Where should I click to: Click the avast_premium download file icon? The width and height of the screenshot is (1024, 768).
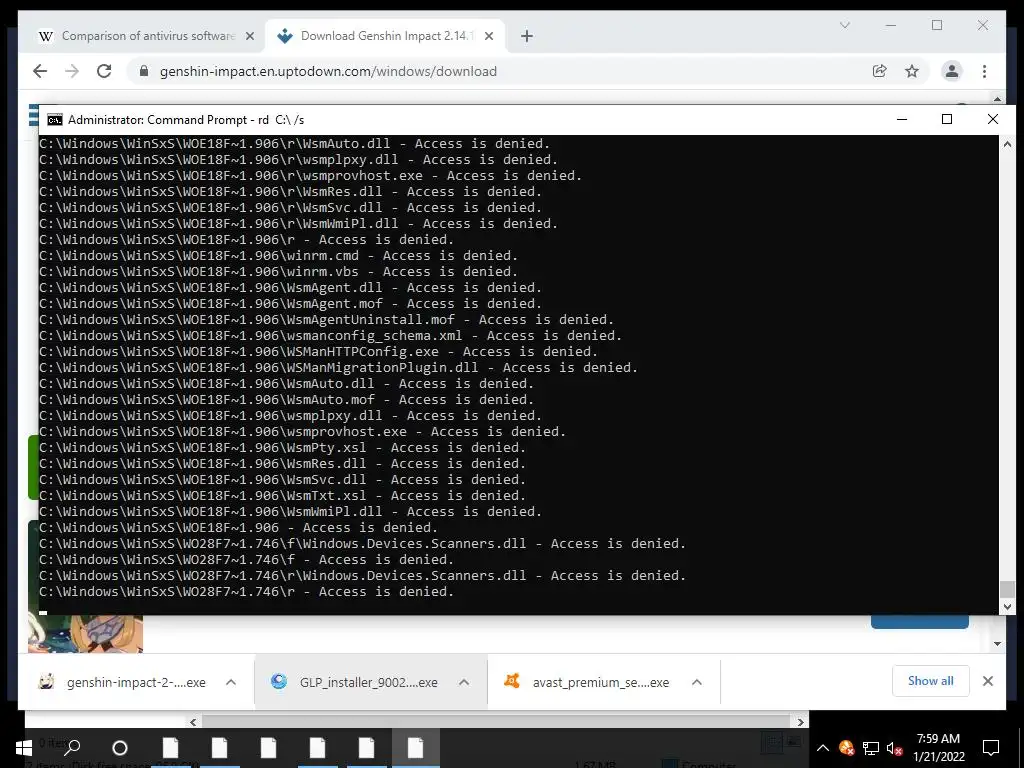[x=512, y=681]
